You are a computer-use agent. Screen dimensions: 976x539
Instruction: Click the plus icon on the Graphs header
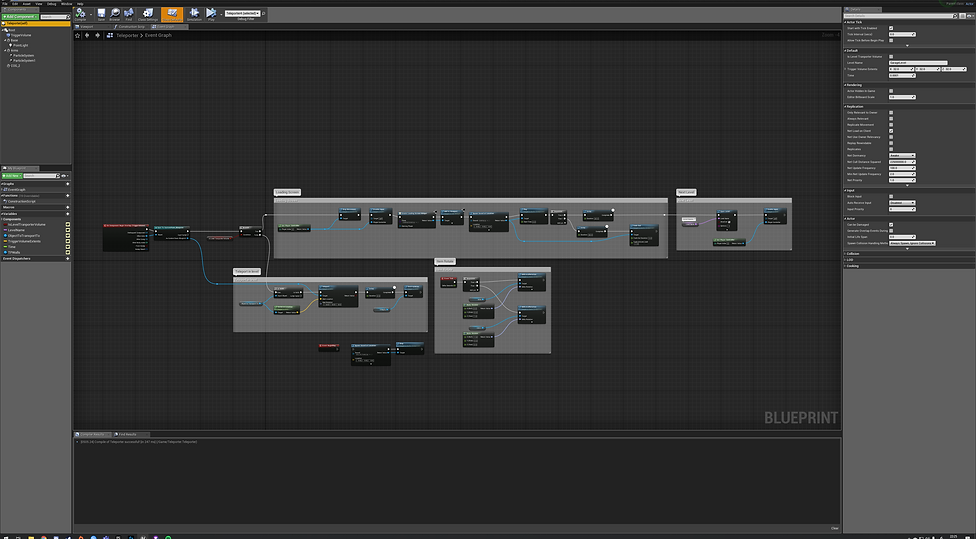click(x=68, y=184)
